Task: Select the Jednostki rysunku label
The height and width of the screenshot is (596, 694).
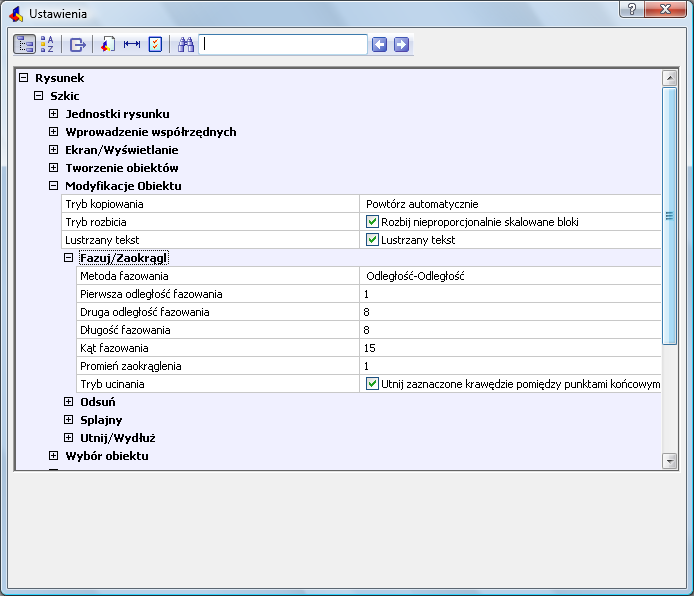Action: click(117, 114)
